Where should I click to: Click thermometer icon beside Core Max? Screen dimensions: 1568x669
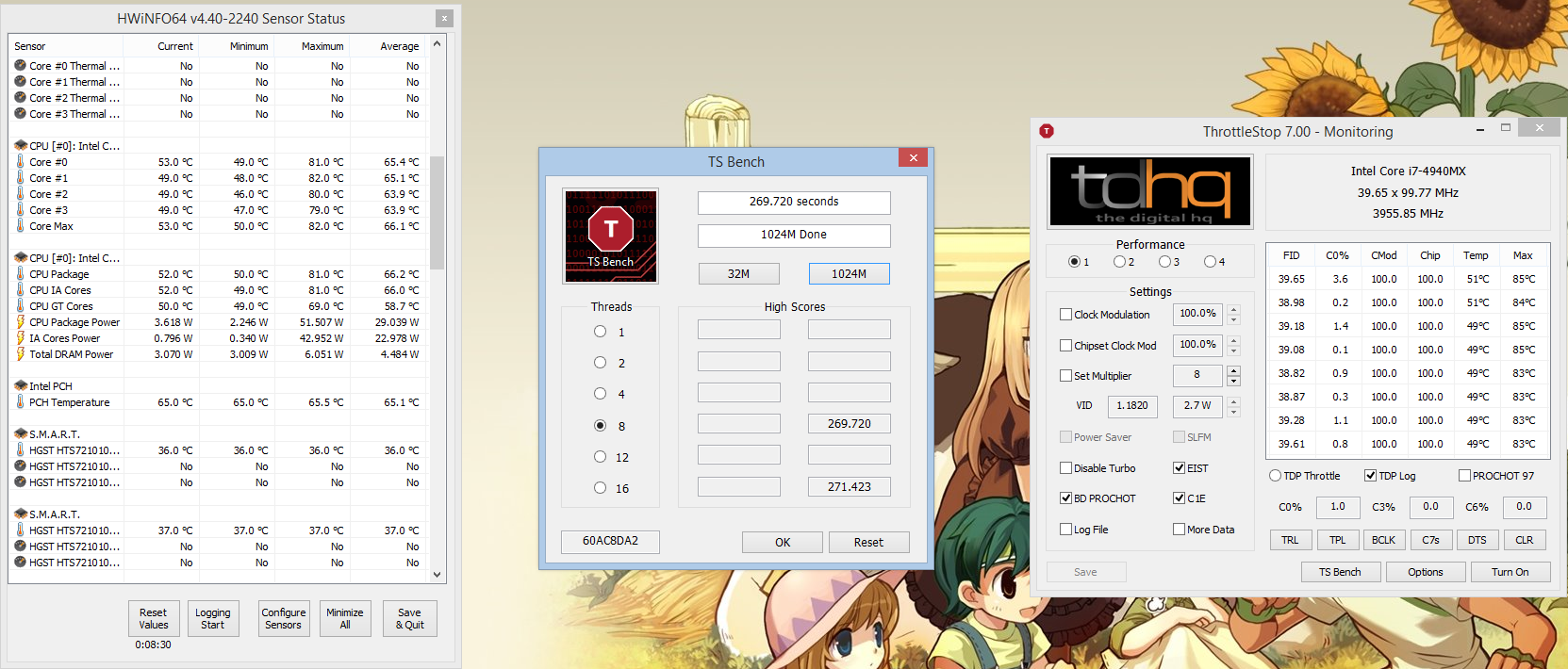point(20,226)
